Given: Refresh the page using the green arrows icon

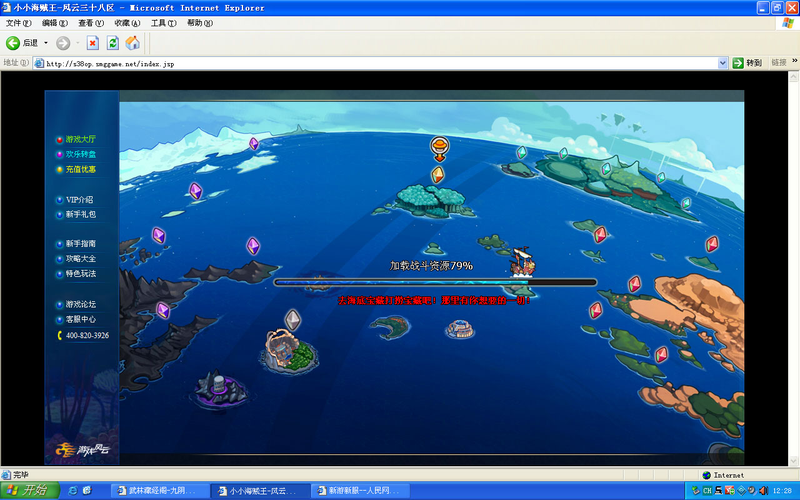Looking at the screenshot, I should click(113, 43).
